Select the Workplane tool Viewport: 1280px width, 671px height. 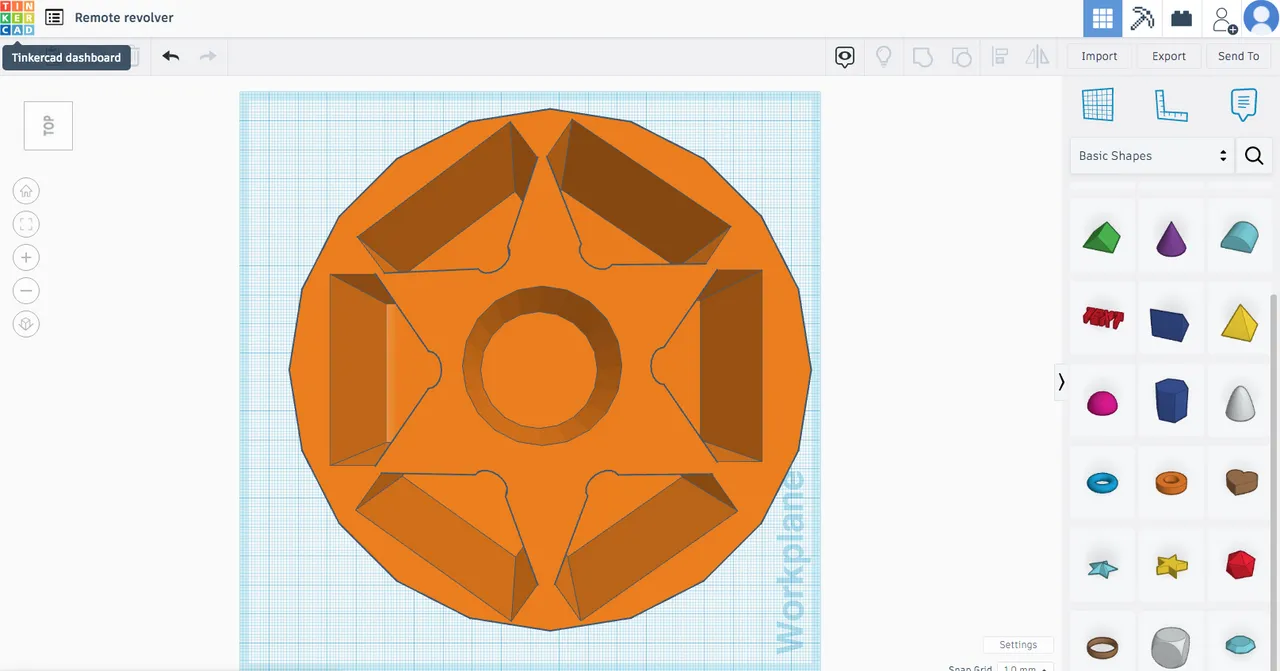coord(1097,104)
